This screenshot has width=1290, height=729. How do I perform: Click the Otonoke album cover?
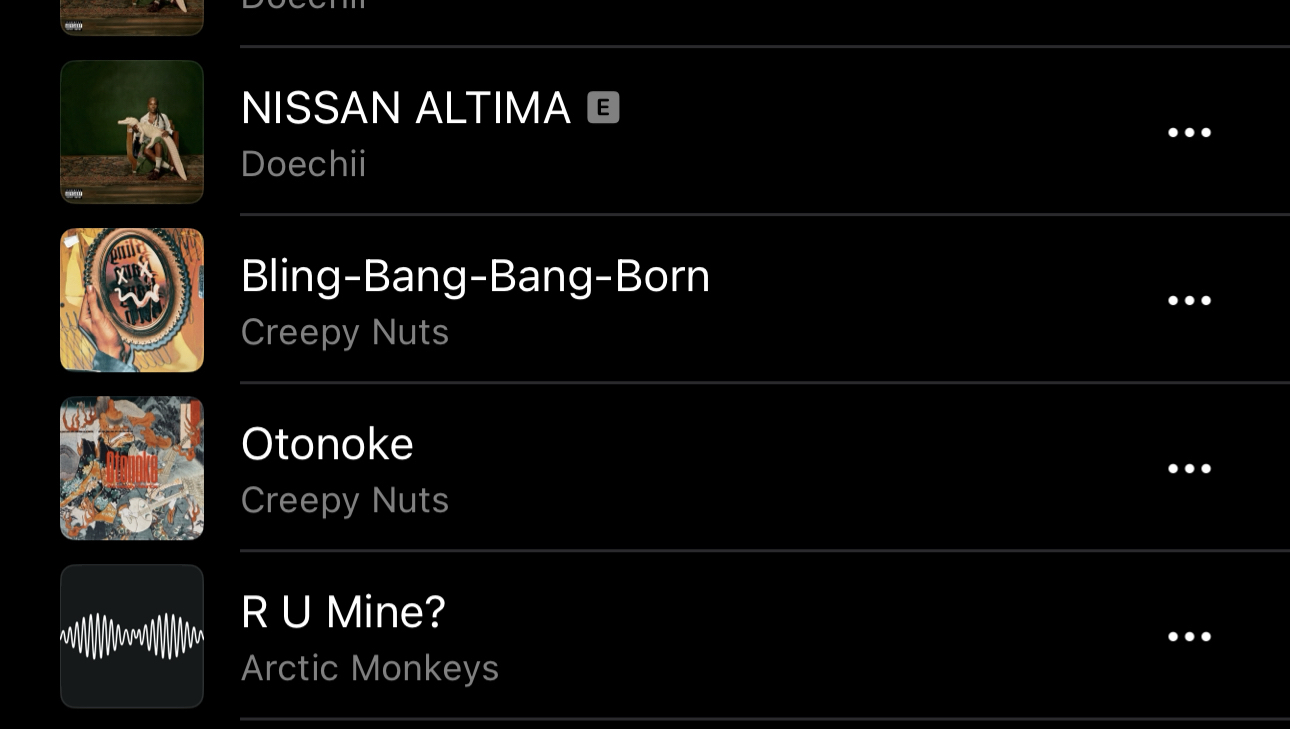(132, 468)
